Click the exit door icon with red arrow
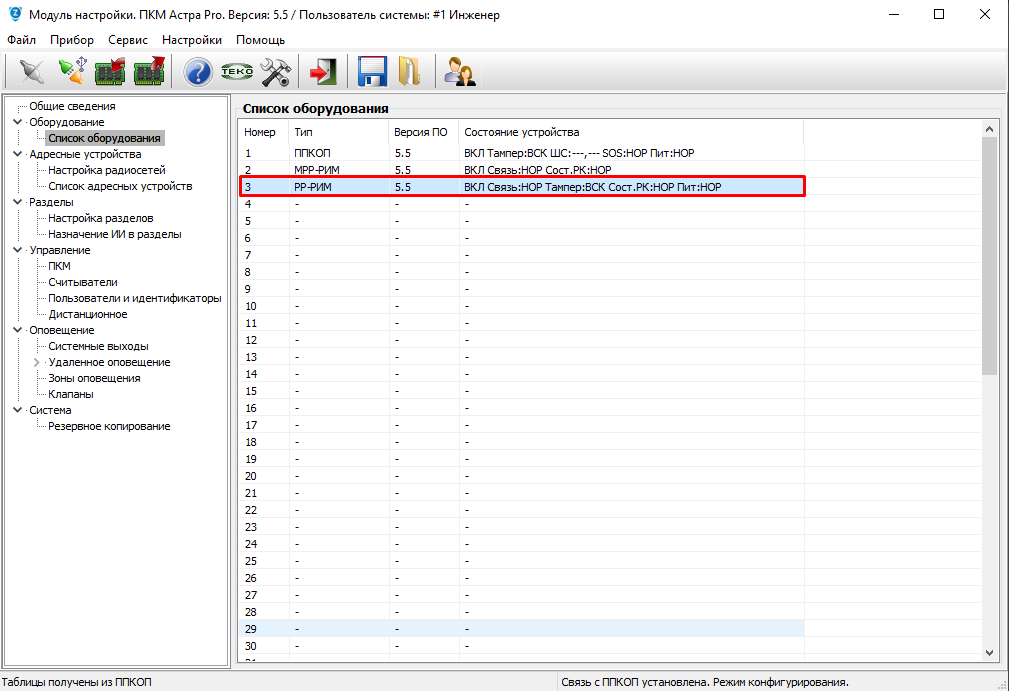The width and height of the screenshot is (1009, 691). tap(323, 71)
